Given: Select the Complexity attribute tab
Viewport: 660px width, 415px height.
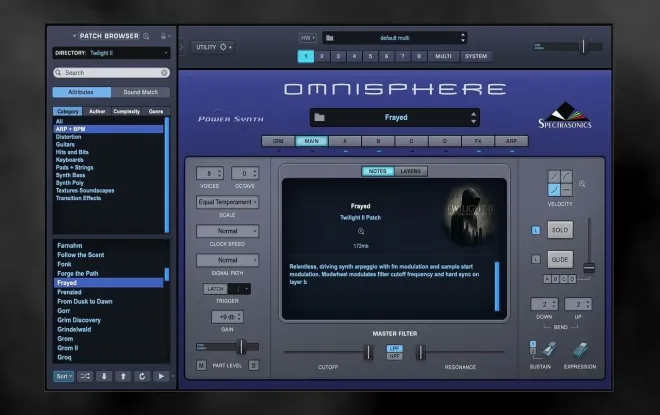Looking at the screenshot, I should coord(126,112).
